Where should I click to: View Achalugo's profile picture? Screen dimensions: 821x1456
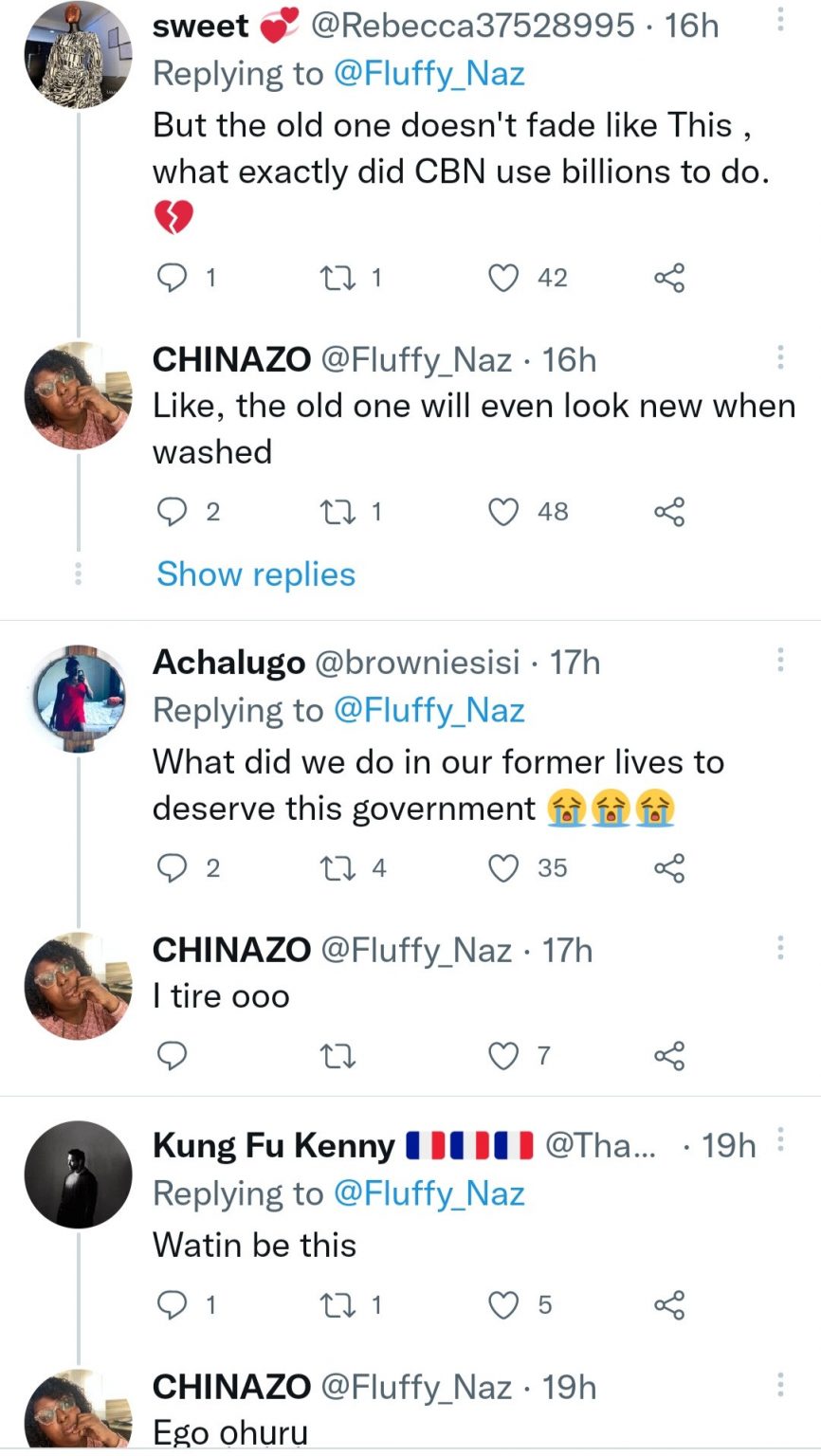click(79, 700)
